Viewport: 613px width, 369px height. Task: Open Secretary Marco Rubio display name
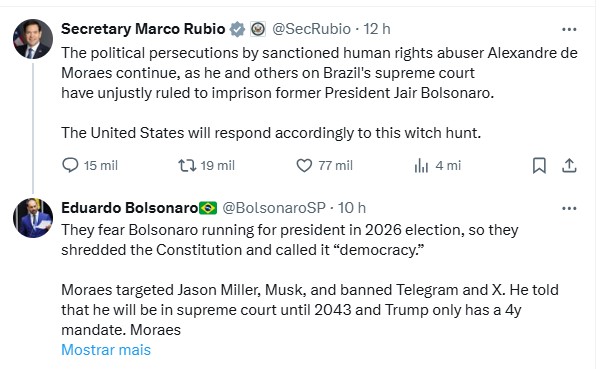[x=143, y=29]
